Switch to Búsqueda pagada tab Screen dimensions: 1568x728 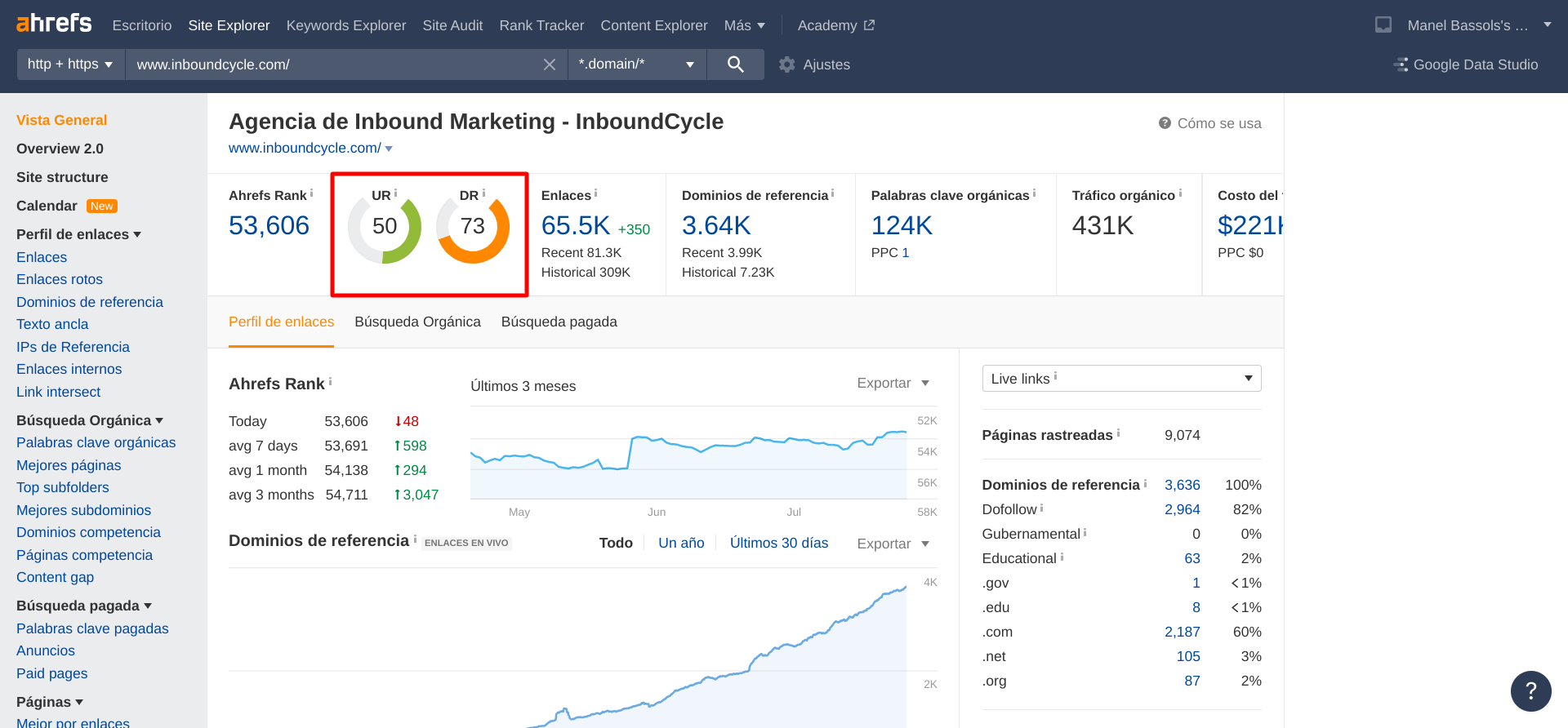pyautogui.click(x=559, y=322)
